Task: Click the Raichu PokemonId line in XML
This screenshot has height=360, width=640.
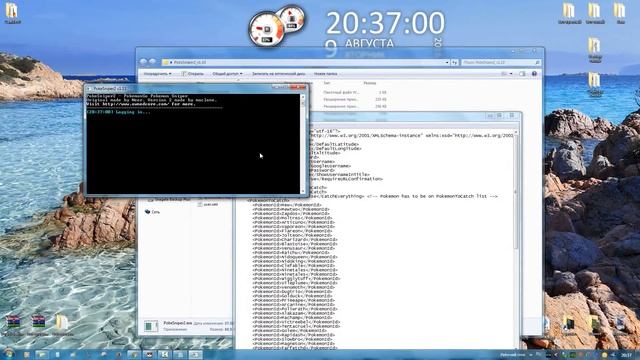Action: pos(291,253)
